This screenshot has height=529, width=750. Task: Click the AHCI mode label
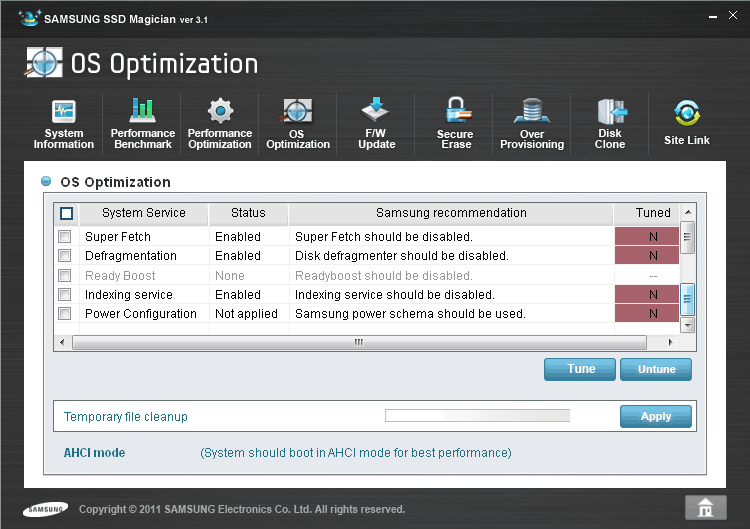[95, 452]
